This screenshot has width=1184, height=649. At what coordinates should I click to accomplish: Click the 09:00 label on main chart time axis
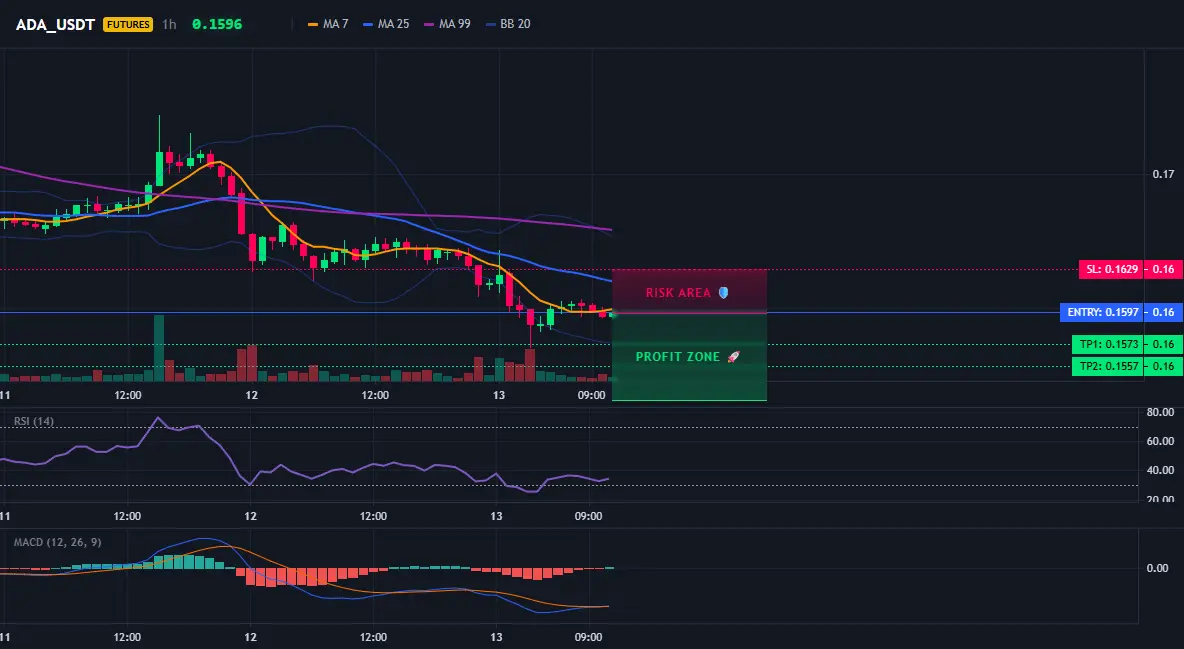591,395
